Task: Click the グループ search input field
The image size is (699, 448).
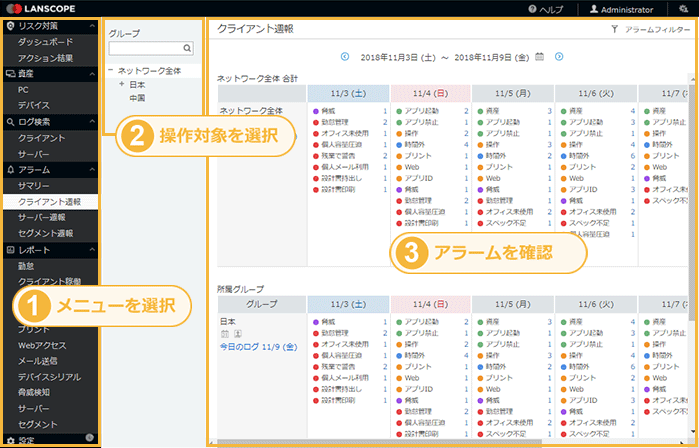Action: [144, 47]
